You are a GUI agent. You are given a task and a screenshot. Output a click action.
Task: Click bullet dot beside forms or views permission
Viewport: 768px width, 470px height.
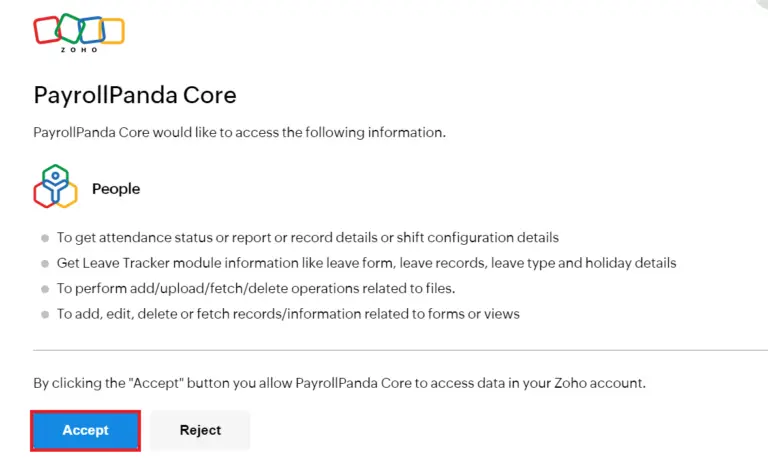(x=45, y=314)
